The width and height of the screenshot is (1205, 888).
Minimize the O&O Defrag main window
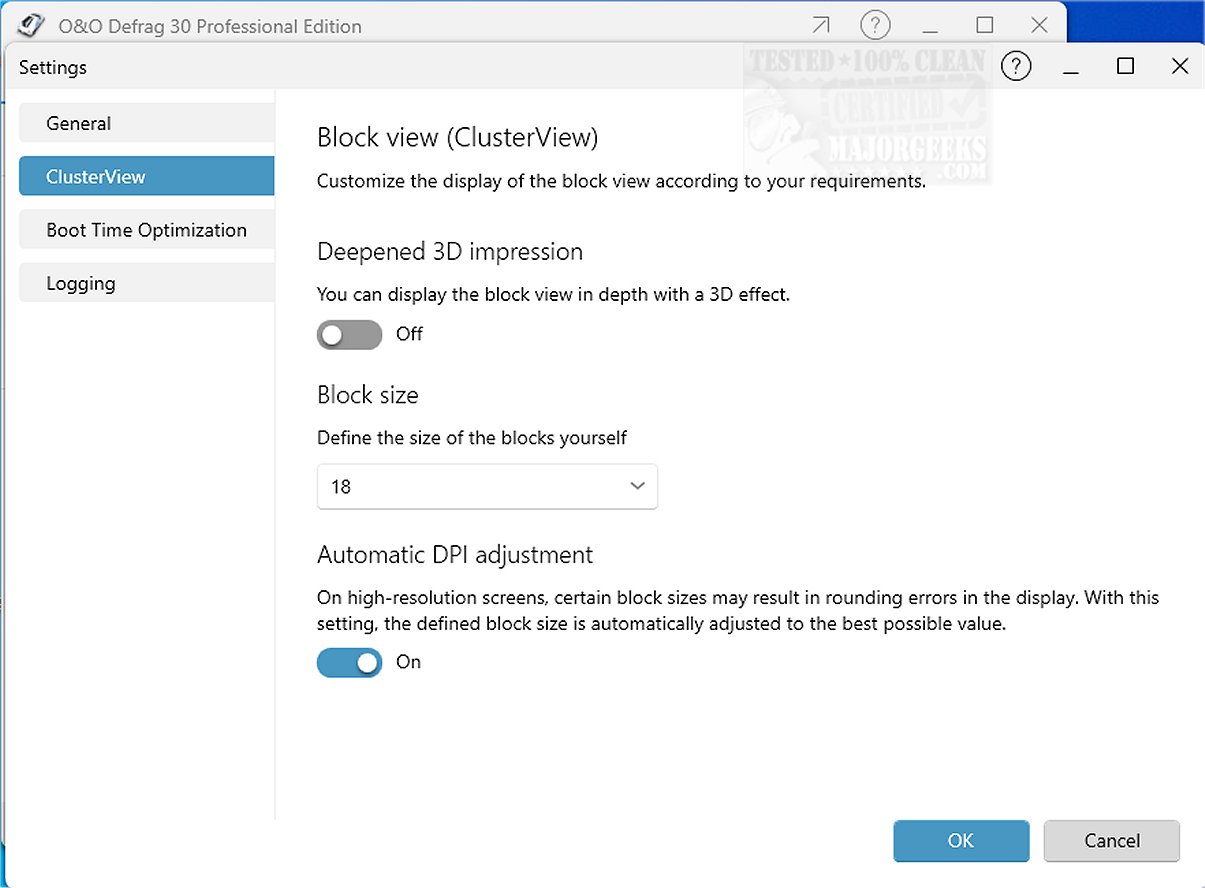[930, 25]
